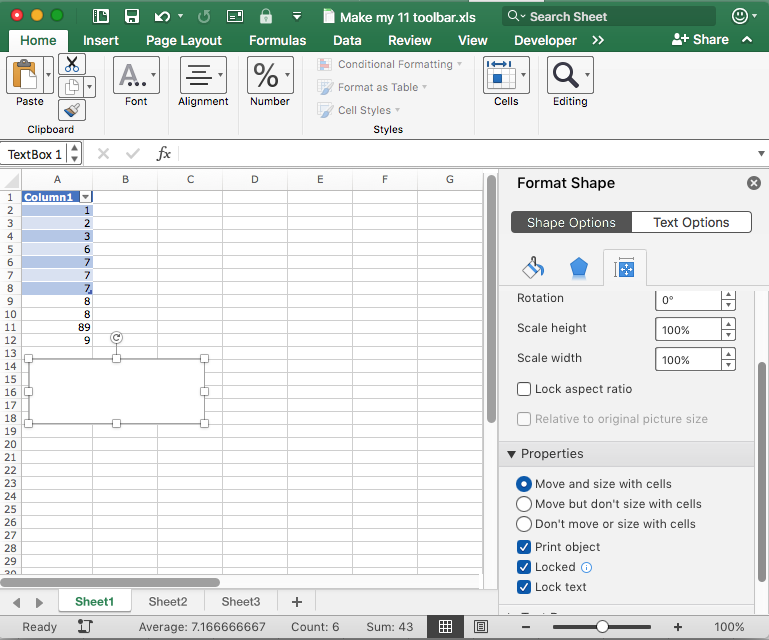Expand the formula bar arrow
This screenshot has width=769, height=640.
click(x=761, y=154)
